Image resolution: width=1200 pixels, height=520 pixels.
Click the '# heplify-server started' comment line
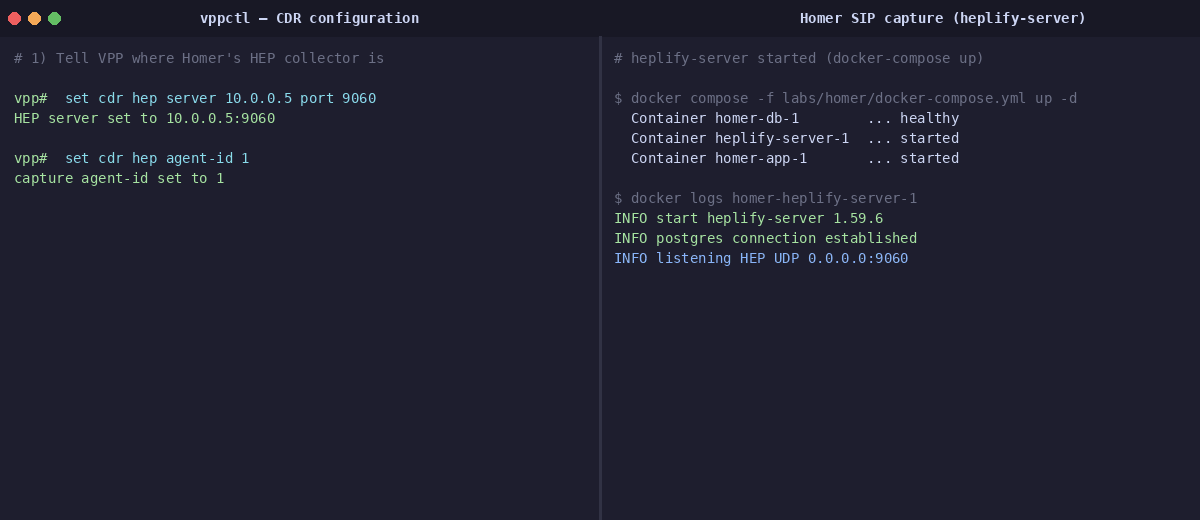point(799,58)
